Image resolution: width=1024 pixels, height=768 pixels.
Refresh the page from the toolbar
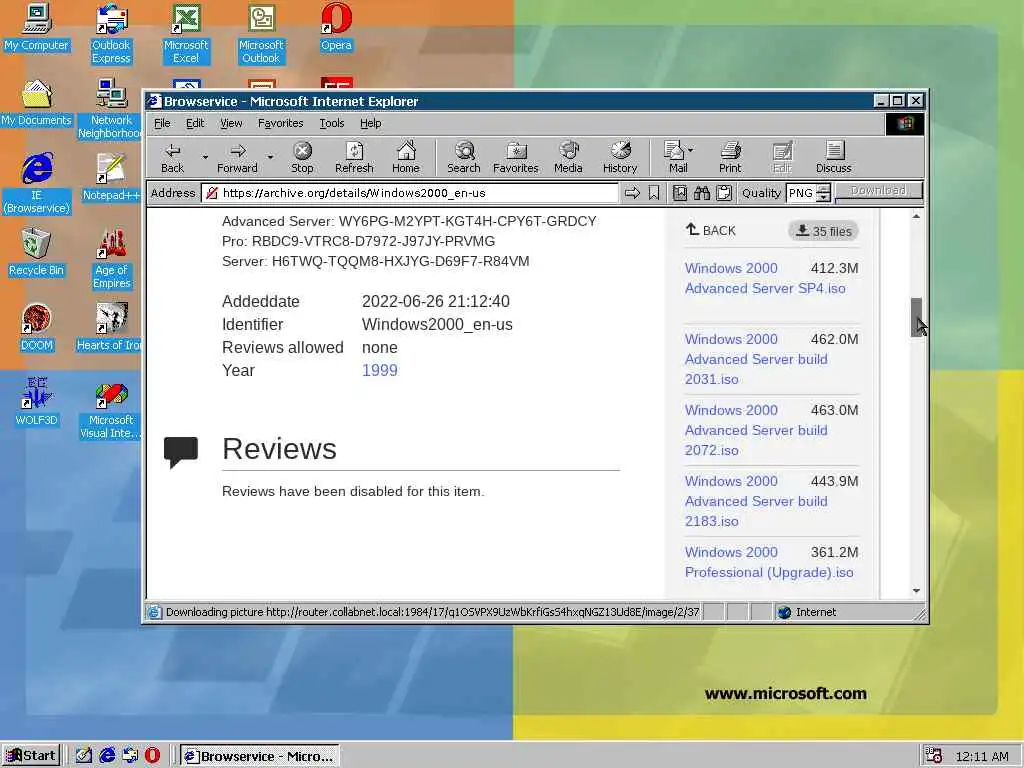coord(354,157)
